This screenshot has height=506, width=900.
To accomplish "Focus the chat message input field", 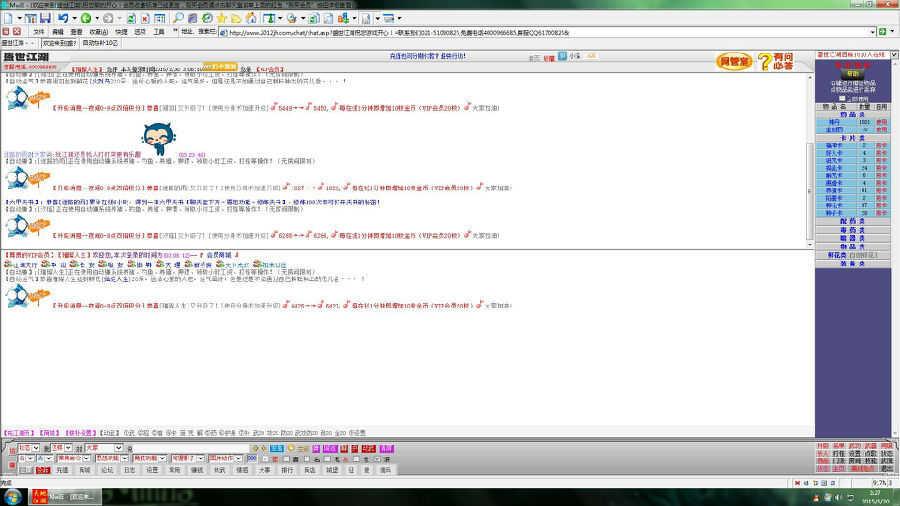I will [189, 448].
